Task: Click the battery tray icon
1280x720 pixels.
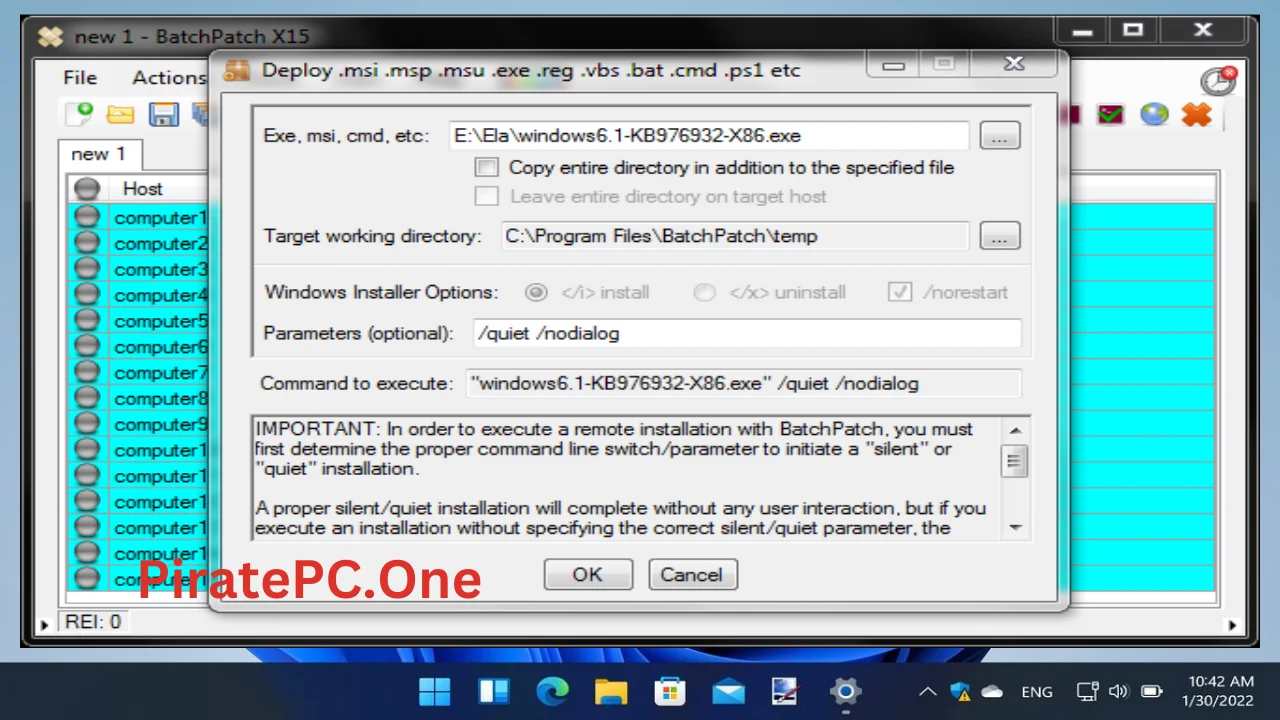Action: pos(1151,691)
